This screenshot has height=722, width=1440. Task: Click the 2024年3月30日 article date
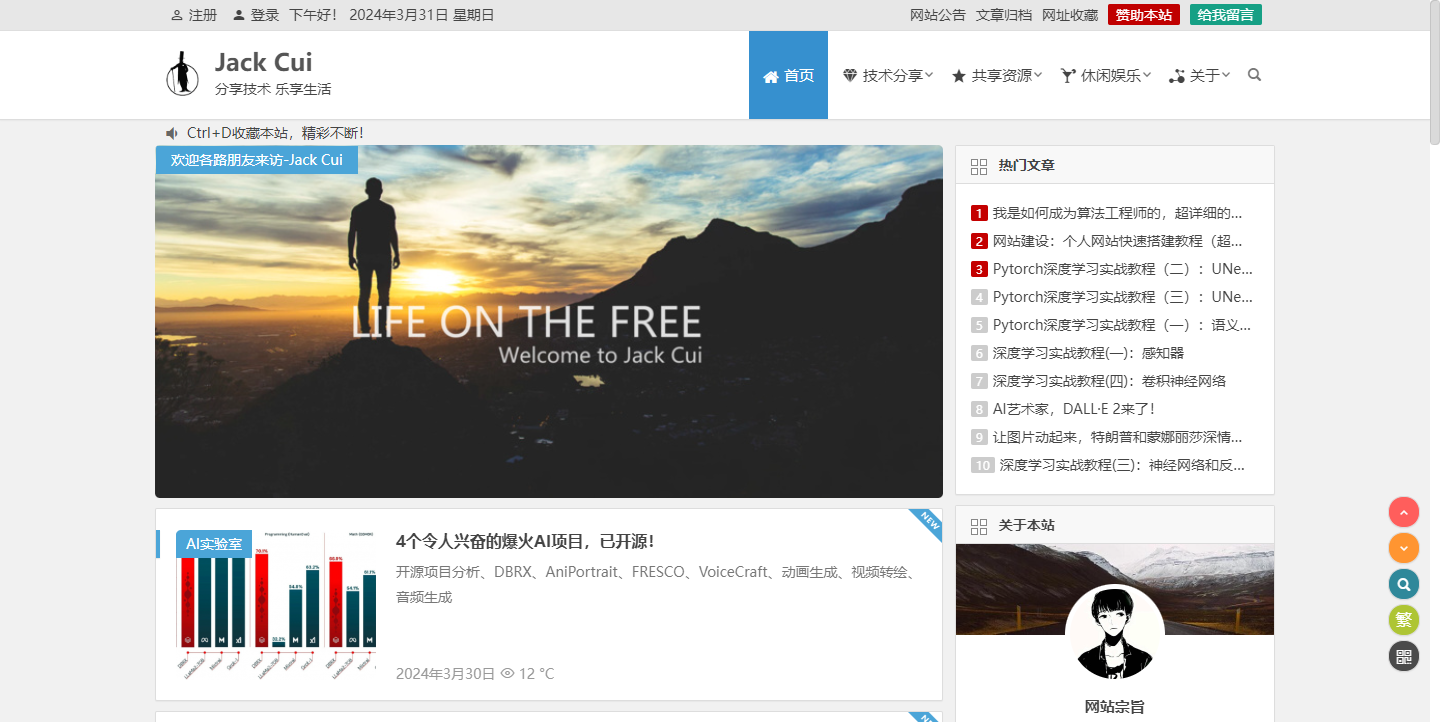click(x=445, y=674)
